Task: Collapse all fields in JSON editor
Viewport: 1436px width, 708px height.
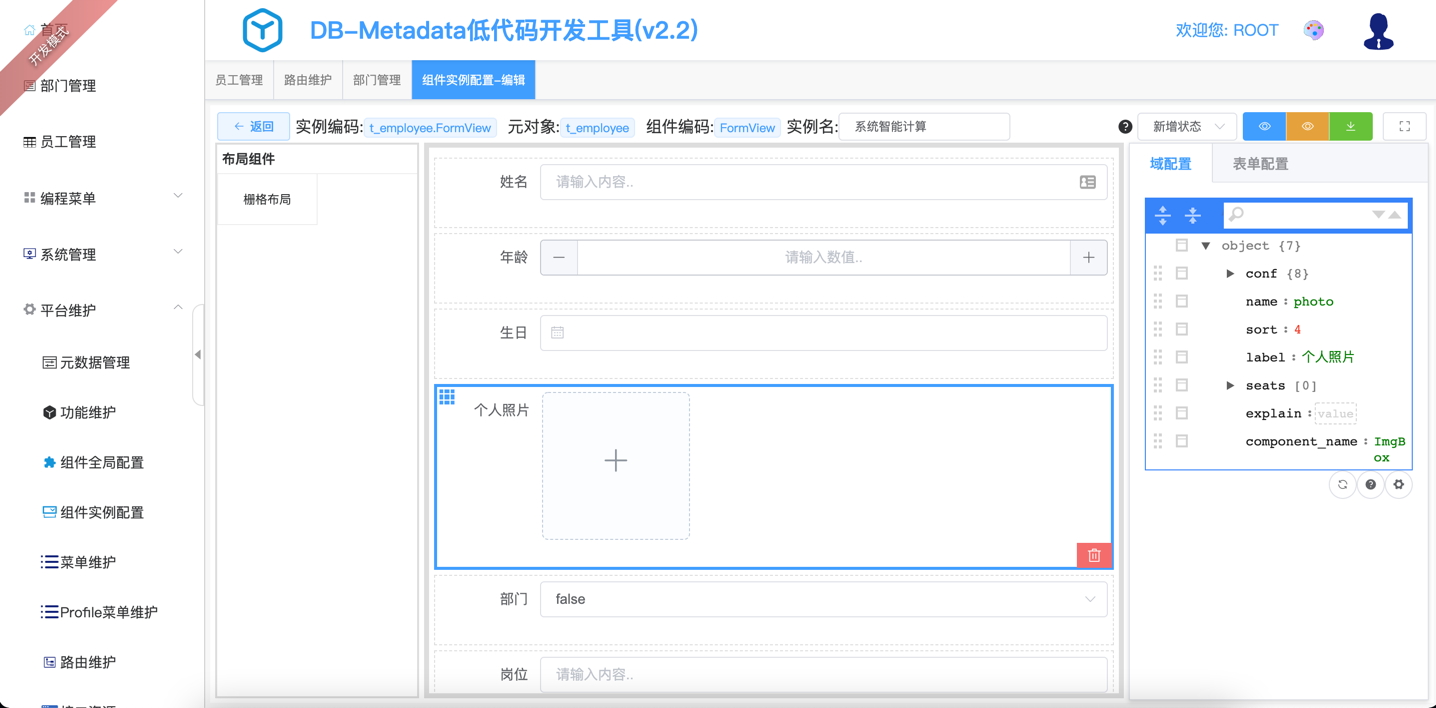Action: pyautogui.click(x=1193, y=215)
